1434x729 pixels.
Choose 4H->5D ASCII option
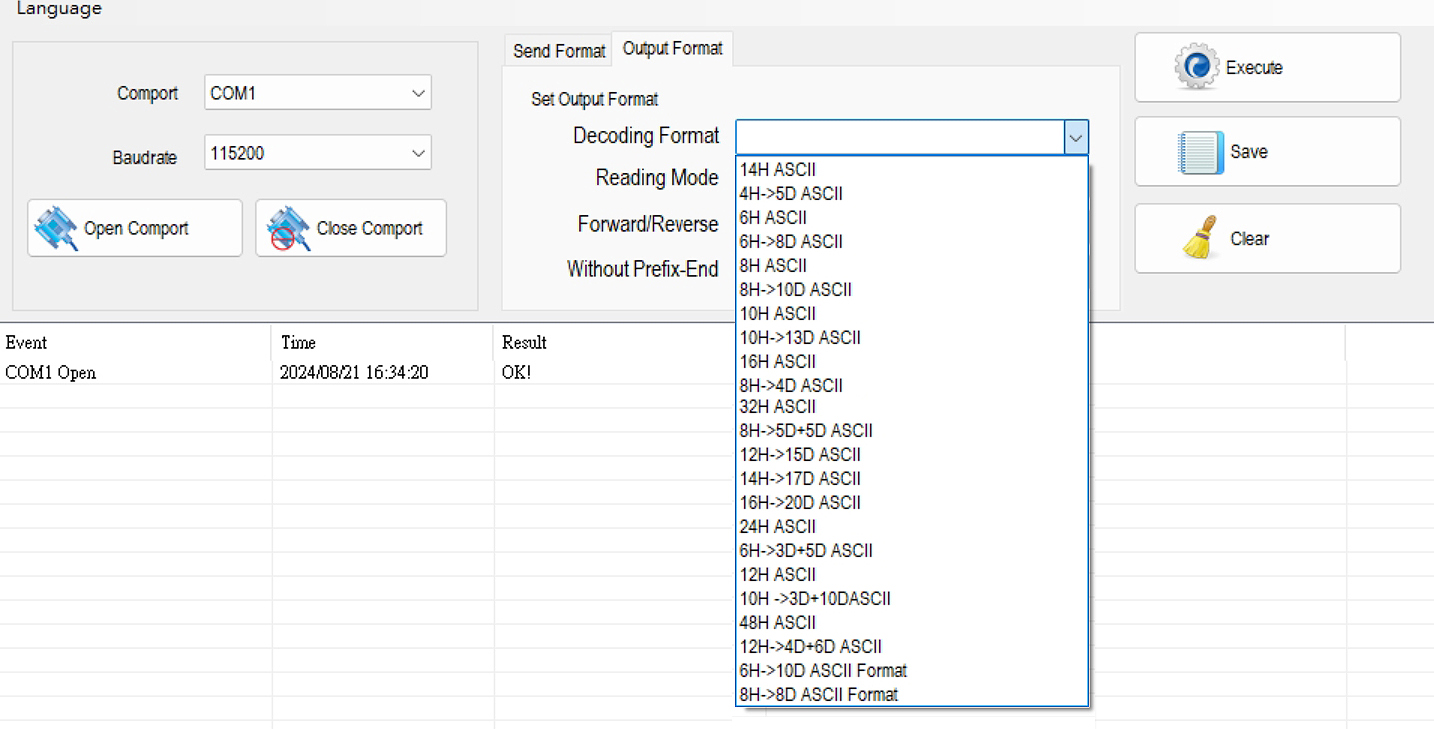click(912, 194)
